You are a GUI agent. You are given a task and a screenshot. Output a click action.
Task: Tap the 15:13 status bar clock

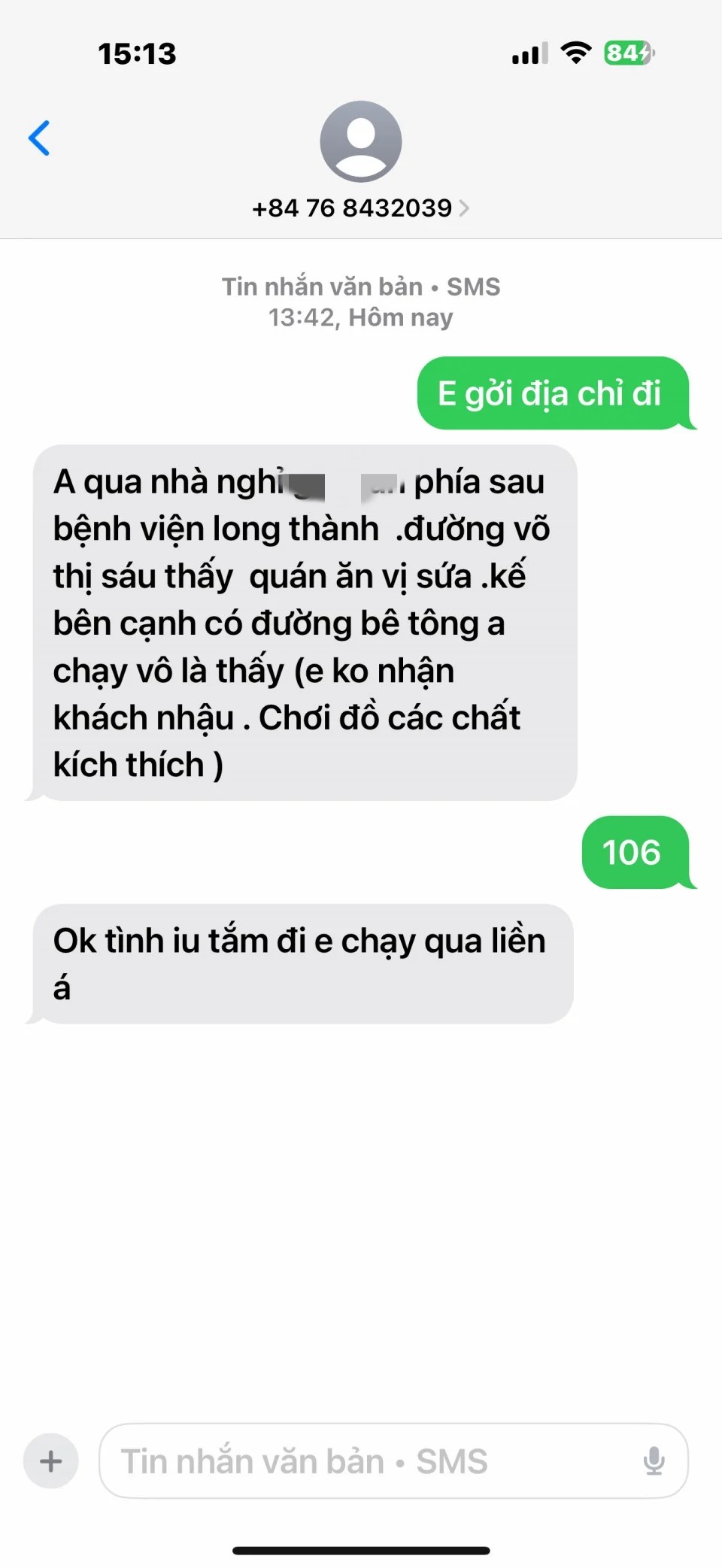coord(137,53)
